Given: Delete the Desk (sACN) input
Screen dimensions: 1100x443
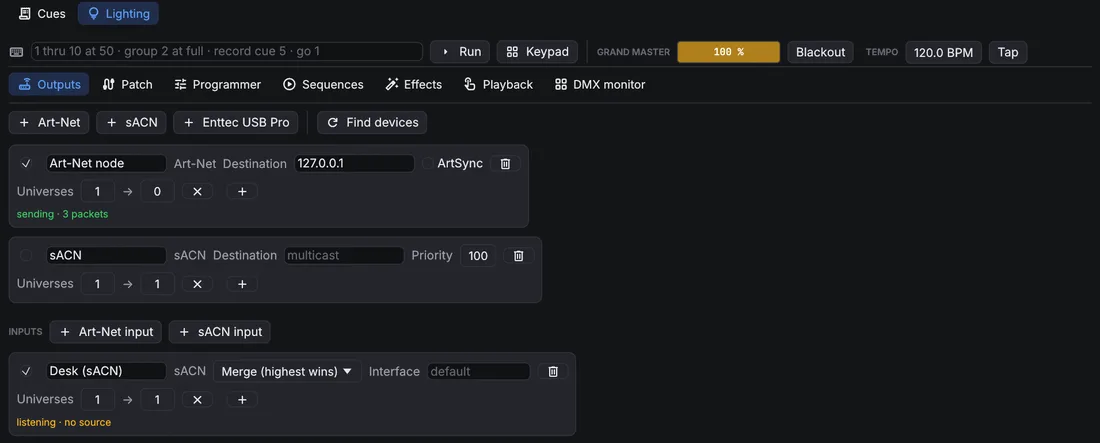Looking at the screenshot, I should (553, 371).
